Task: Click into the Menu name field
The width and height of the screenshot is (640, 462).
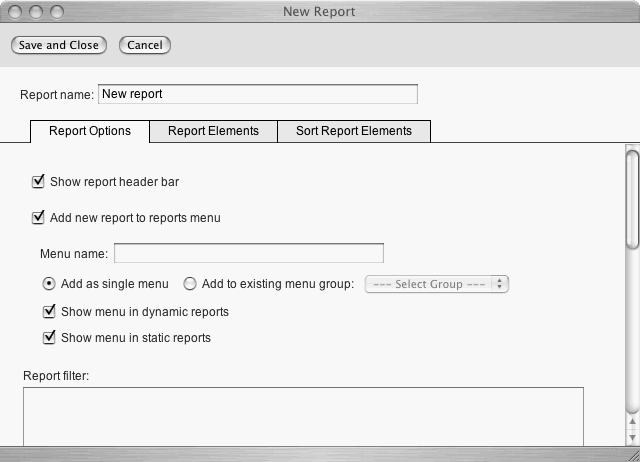Action: (249, 253)
